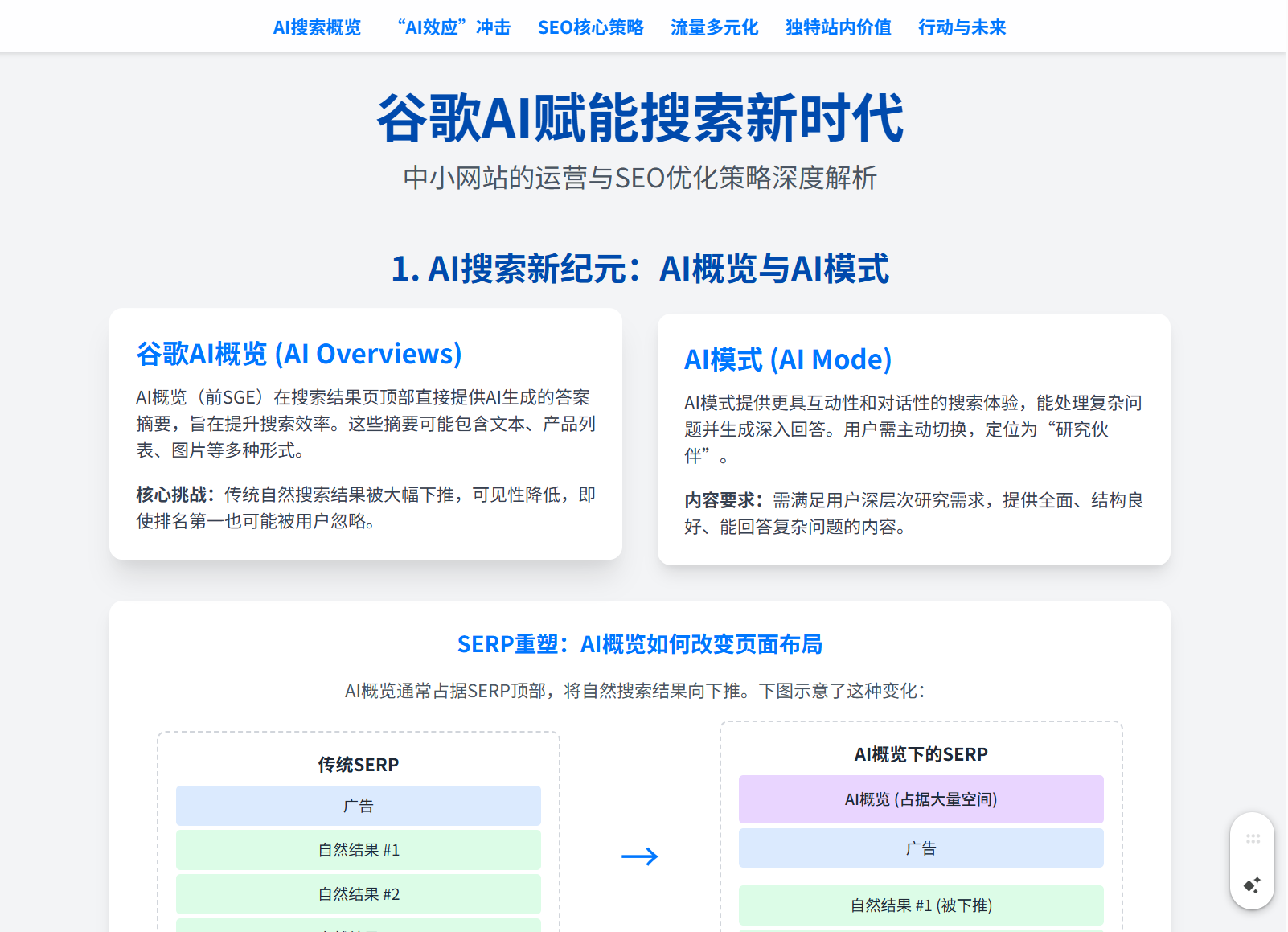1288x932 pixels.
Task: Click the sparkle AI assistant icon
Action: click(x=1253, y=885)
